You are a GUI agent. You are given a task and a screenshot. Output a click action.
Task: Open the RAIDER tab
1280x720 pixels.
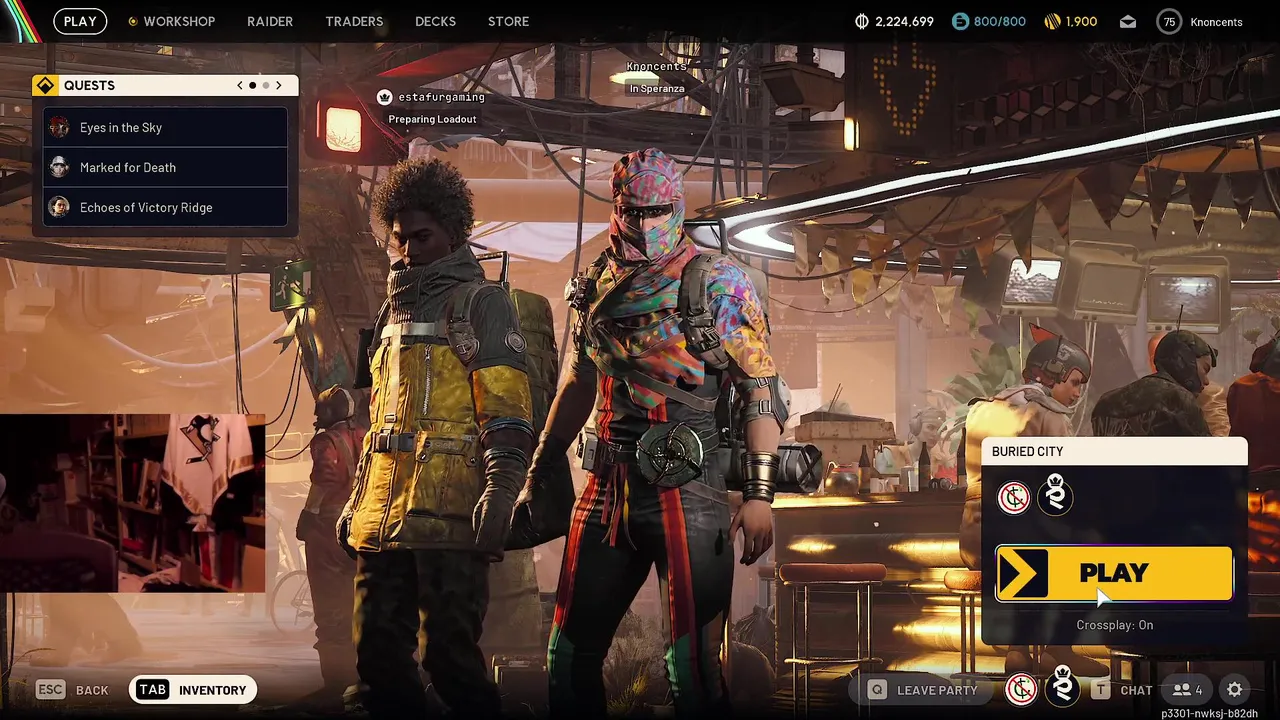pyautogui.click(x=270, y=21)
